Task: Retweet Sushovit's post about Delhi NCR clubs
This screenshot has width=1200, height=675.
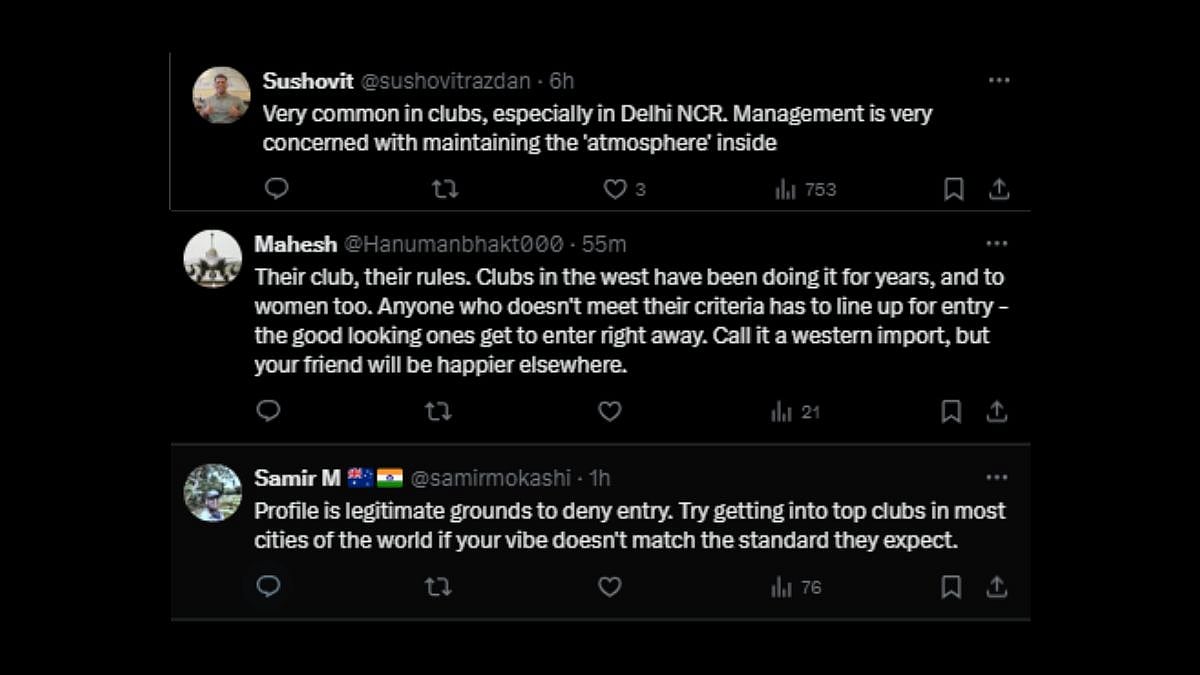Action: [x=445, y=189]
